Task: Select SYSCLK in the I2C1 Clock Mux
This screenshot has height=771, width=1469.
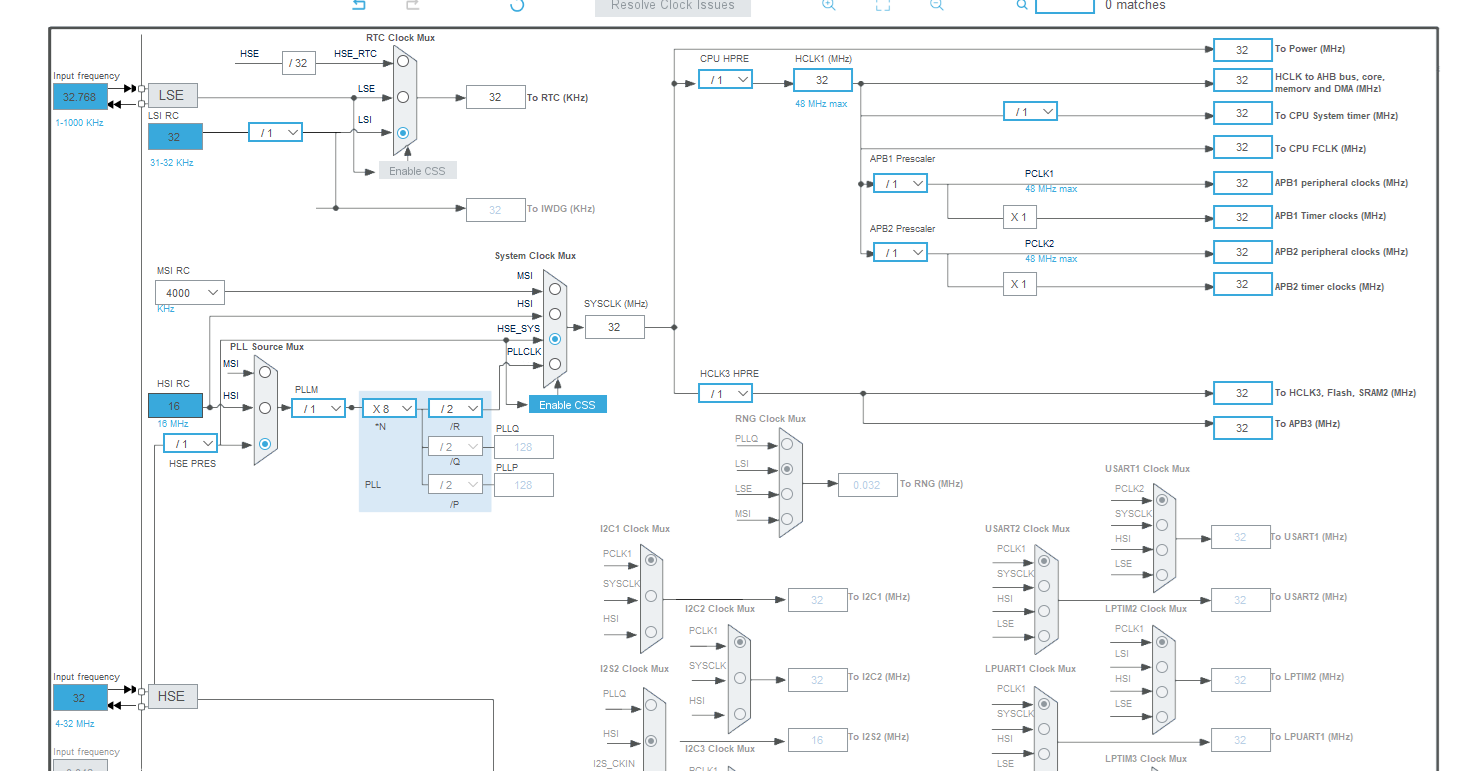Action: (651, 596)
